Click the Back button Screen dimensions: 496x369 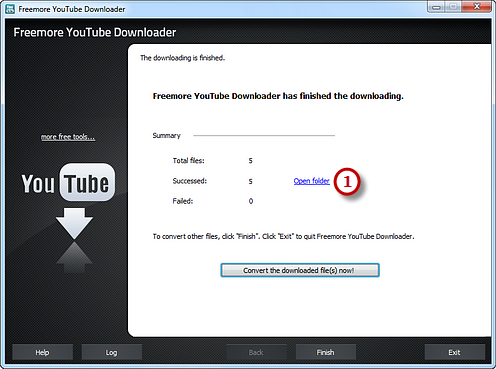(x=256, y=352)
